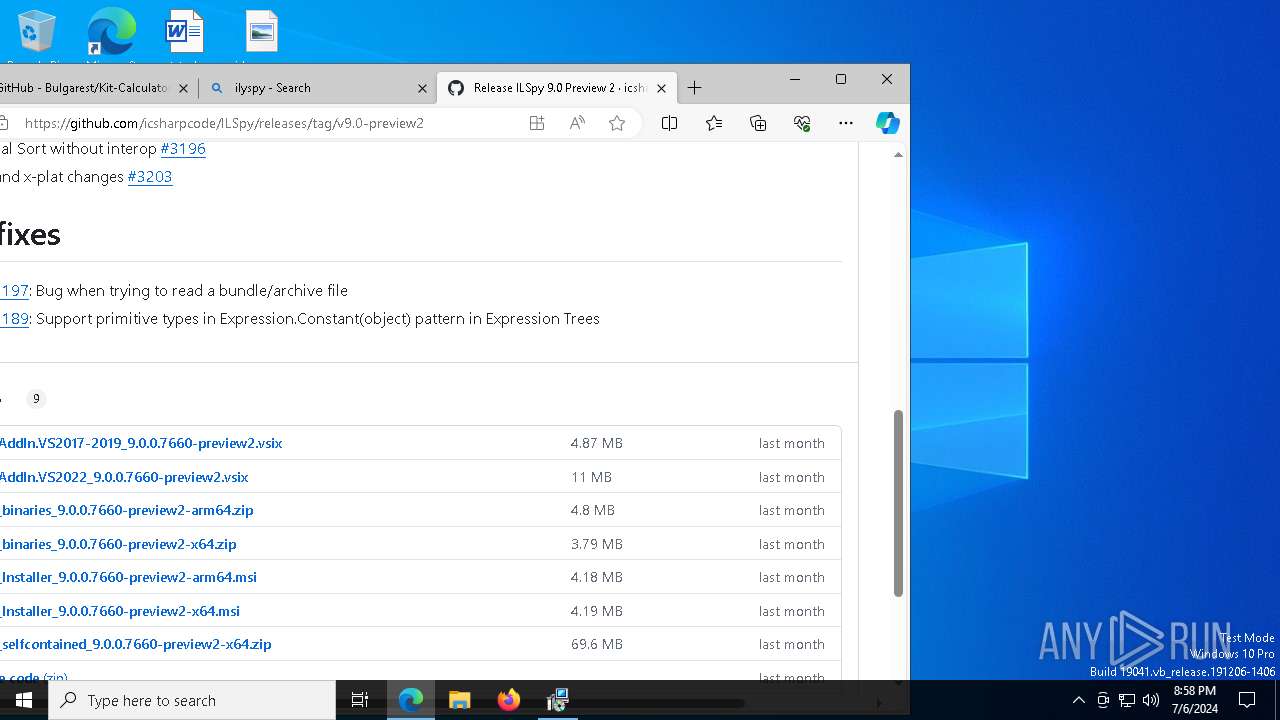Click the 'fixes' section heading

[x=30, y=234]
